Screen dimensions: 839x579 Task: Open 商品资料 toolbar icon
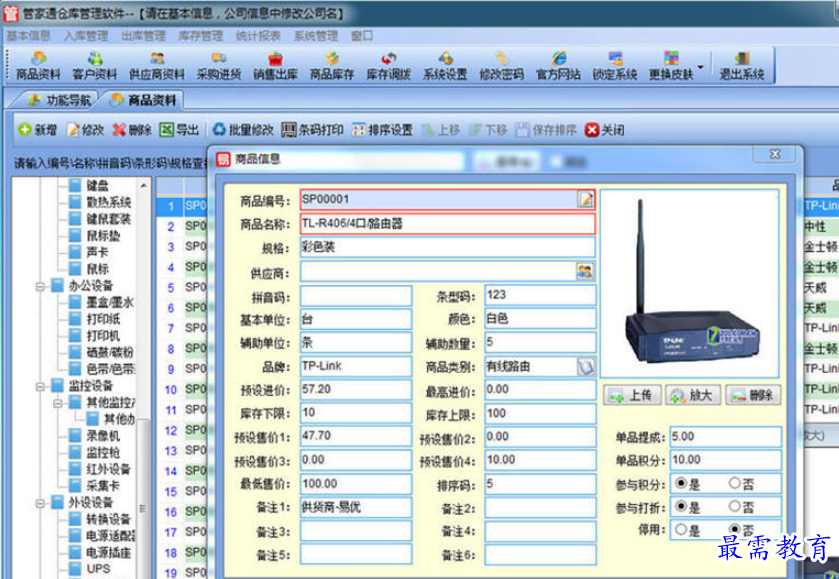(x=37, y=65)
